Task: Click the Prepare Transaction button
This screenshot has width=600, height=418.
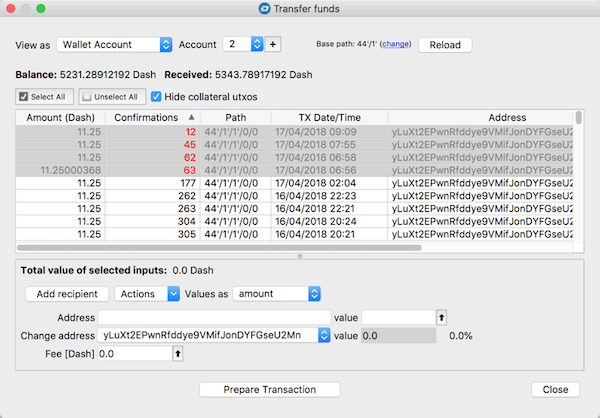Action: click(270, 390)
